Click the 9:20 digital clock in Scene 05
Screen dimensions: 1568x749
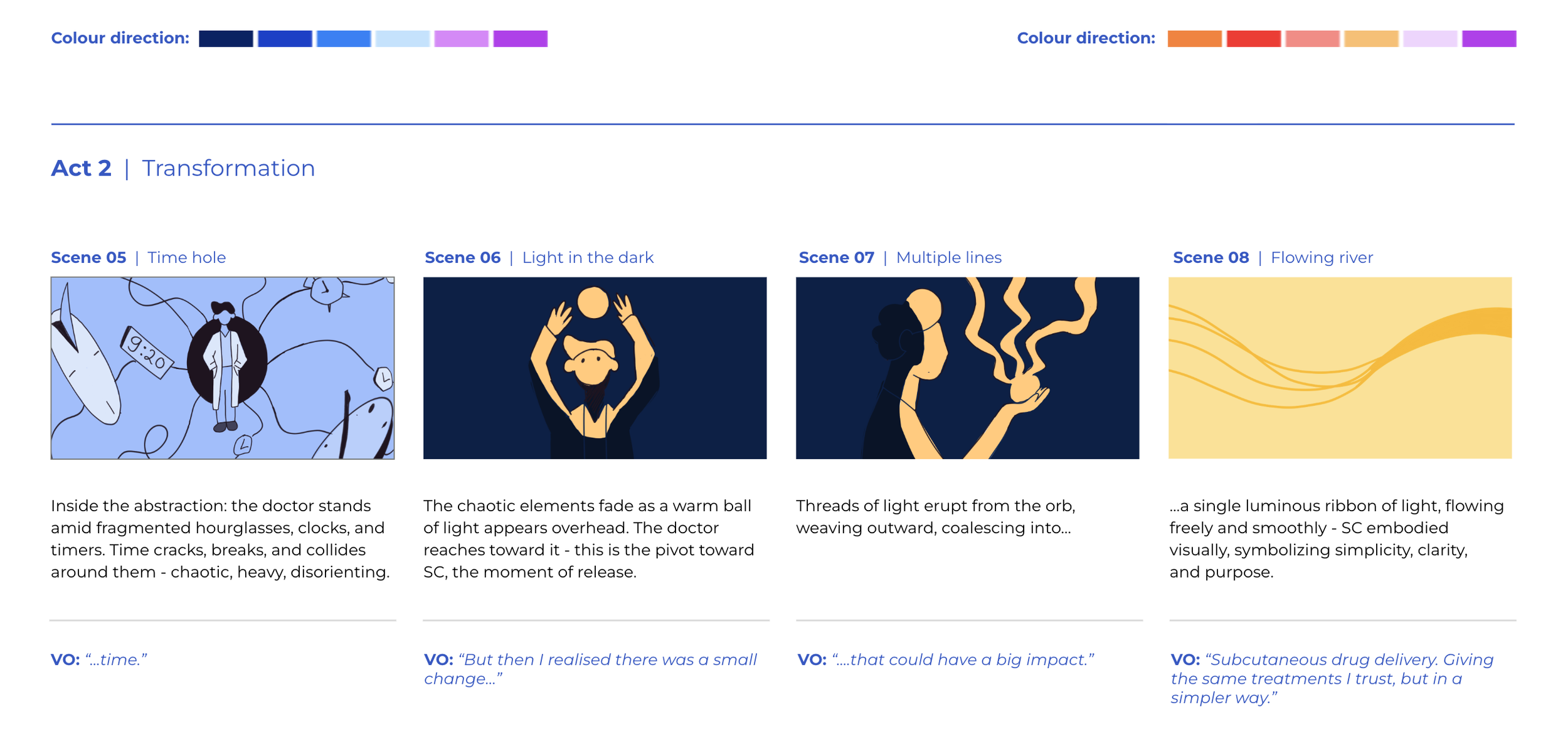(147, 352)
